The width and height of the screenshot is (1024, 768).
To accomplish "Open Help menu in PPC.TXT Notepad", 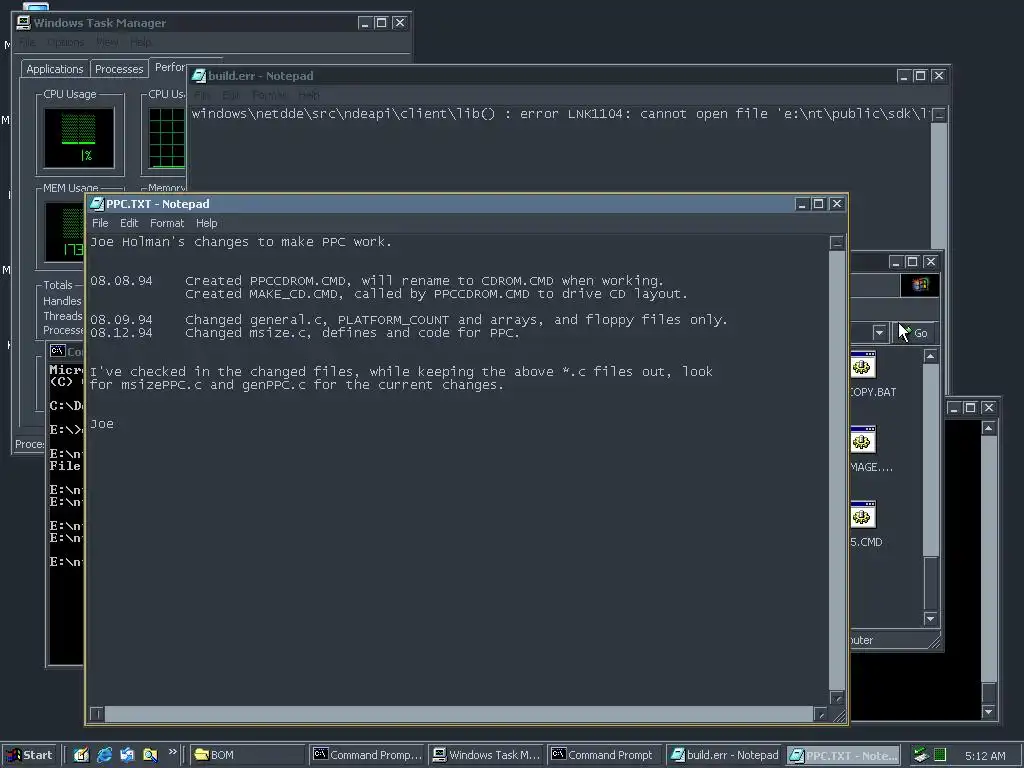I will (x=206, y=223).
